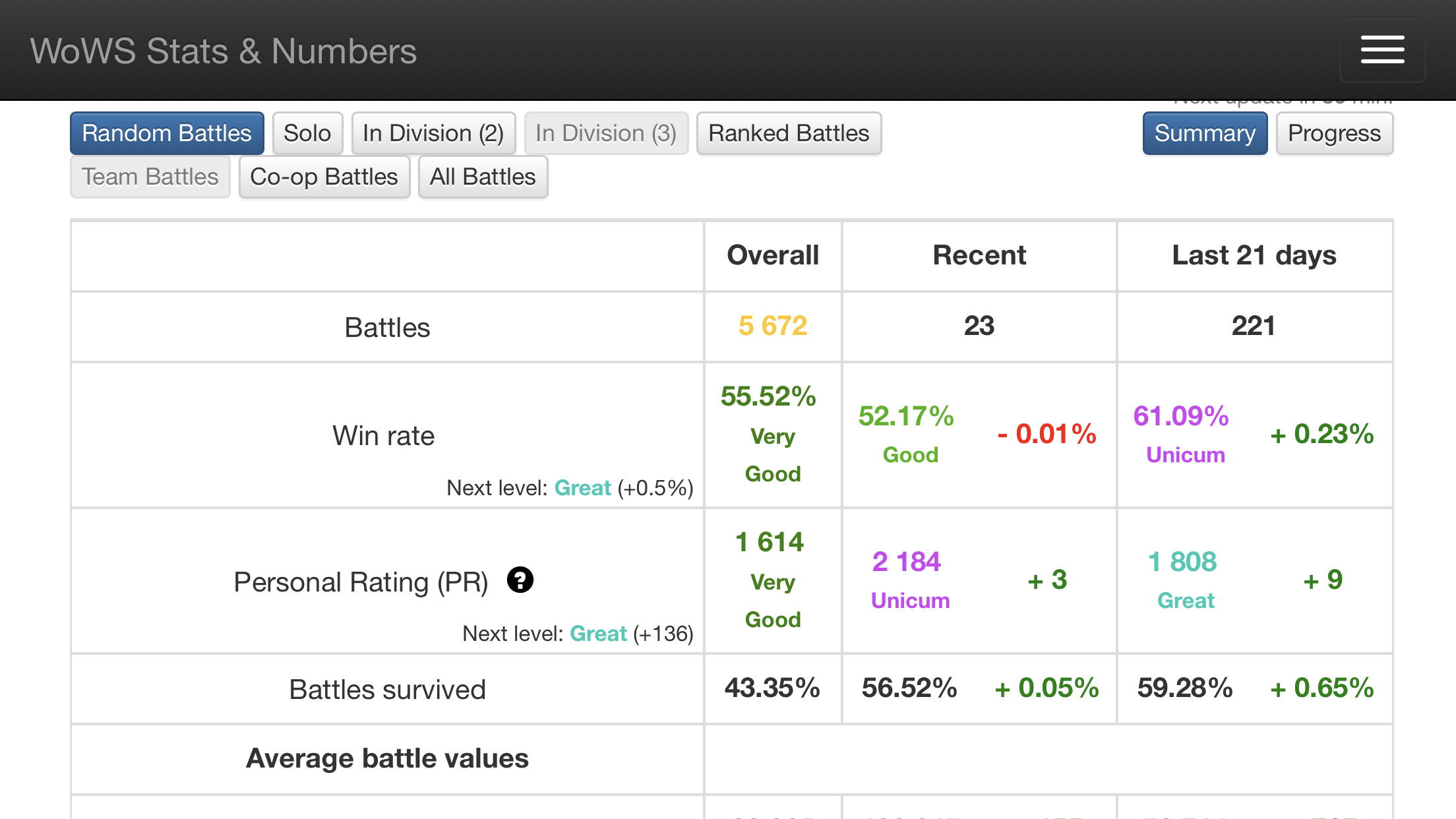The width and height of the screenshot is (1456, 819).
Task: Click the overall battles count 5 672
Action: [x=773, y=326]
